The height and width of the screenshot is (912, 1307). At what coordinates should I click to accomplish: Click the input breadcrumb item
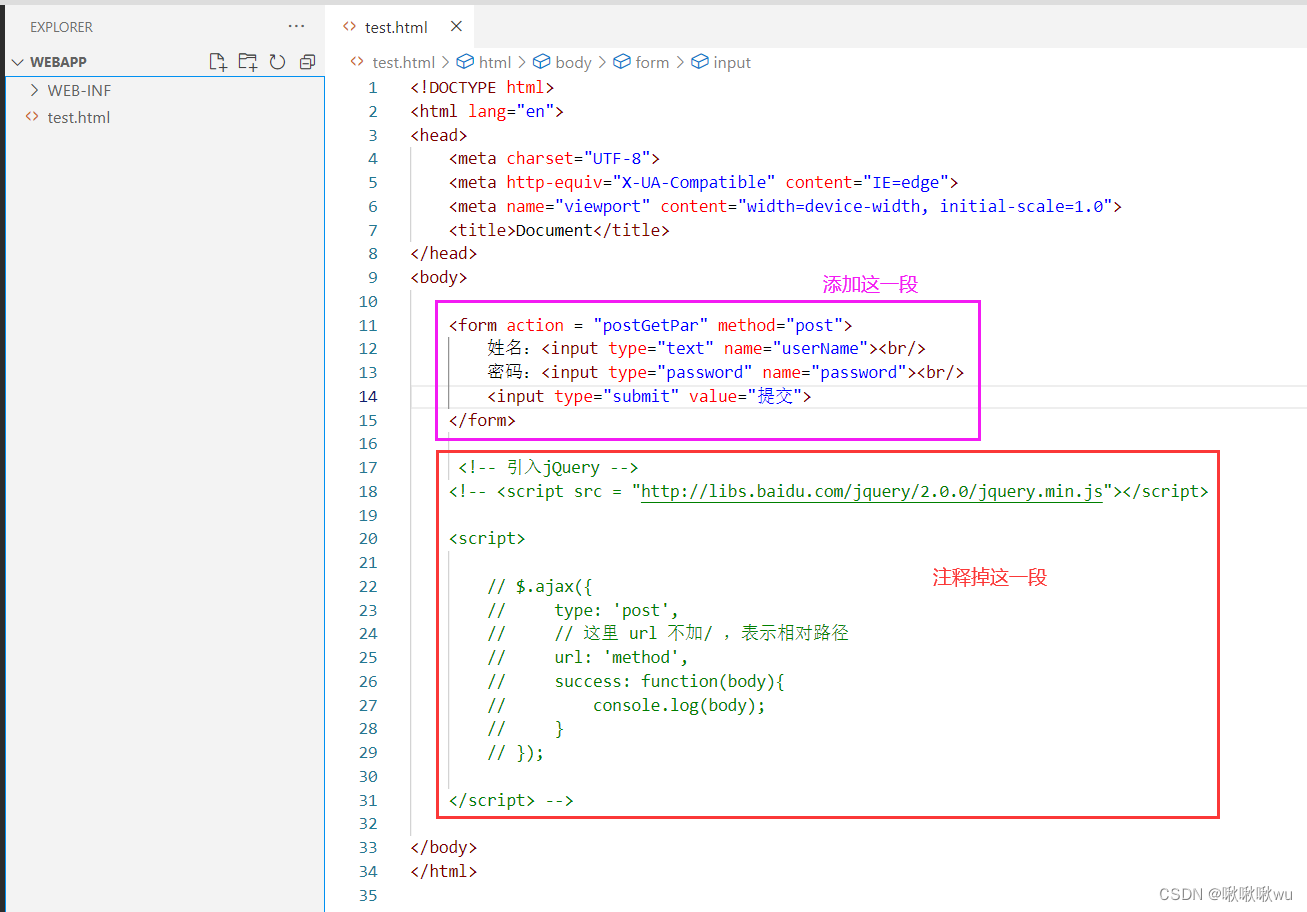click(722, 62)
